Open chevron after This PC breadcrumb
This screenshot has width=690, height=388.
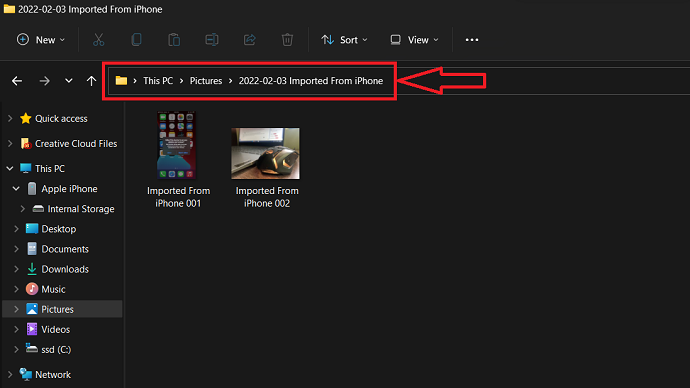click(181, 81)
